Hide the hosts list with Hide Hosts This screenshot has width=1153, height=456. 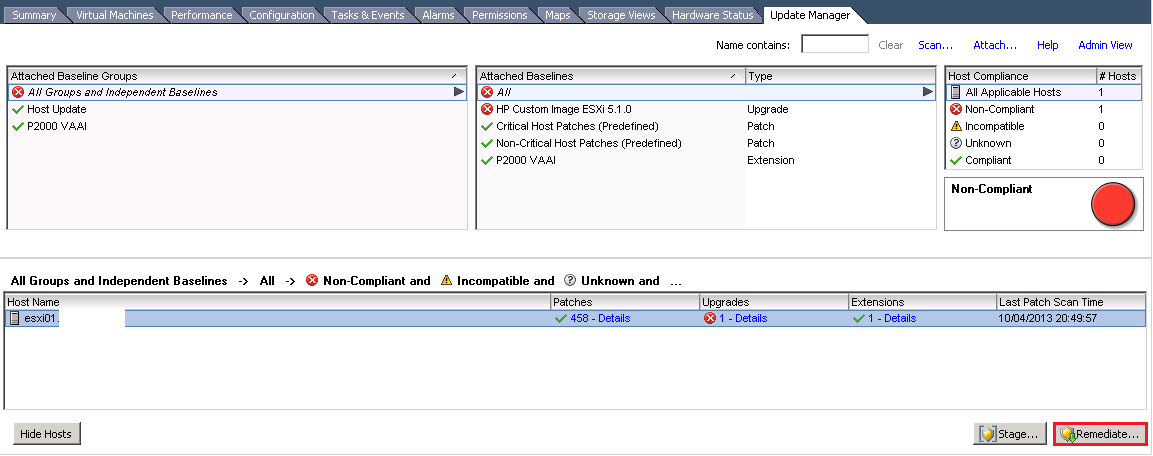pos(47,434)
